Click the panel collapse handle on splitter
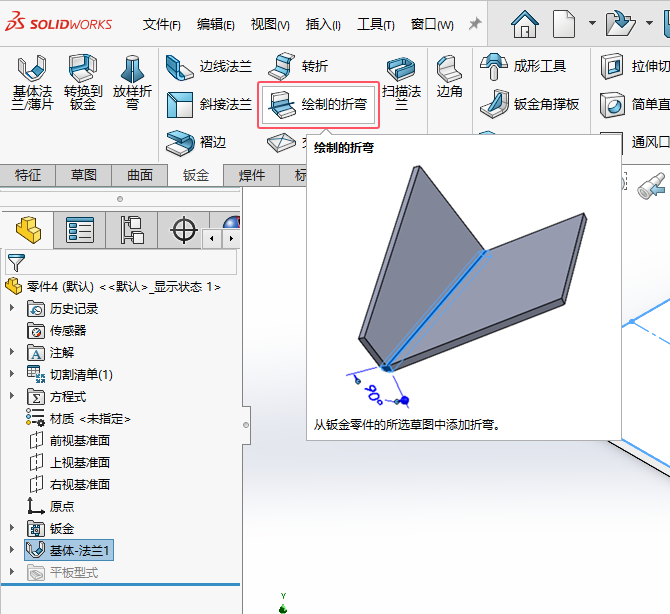 [246, 425]
